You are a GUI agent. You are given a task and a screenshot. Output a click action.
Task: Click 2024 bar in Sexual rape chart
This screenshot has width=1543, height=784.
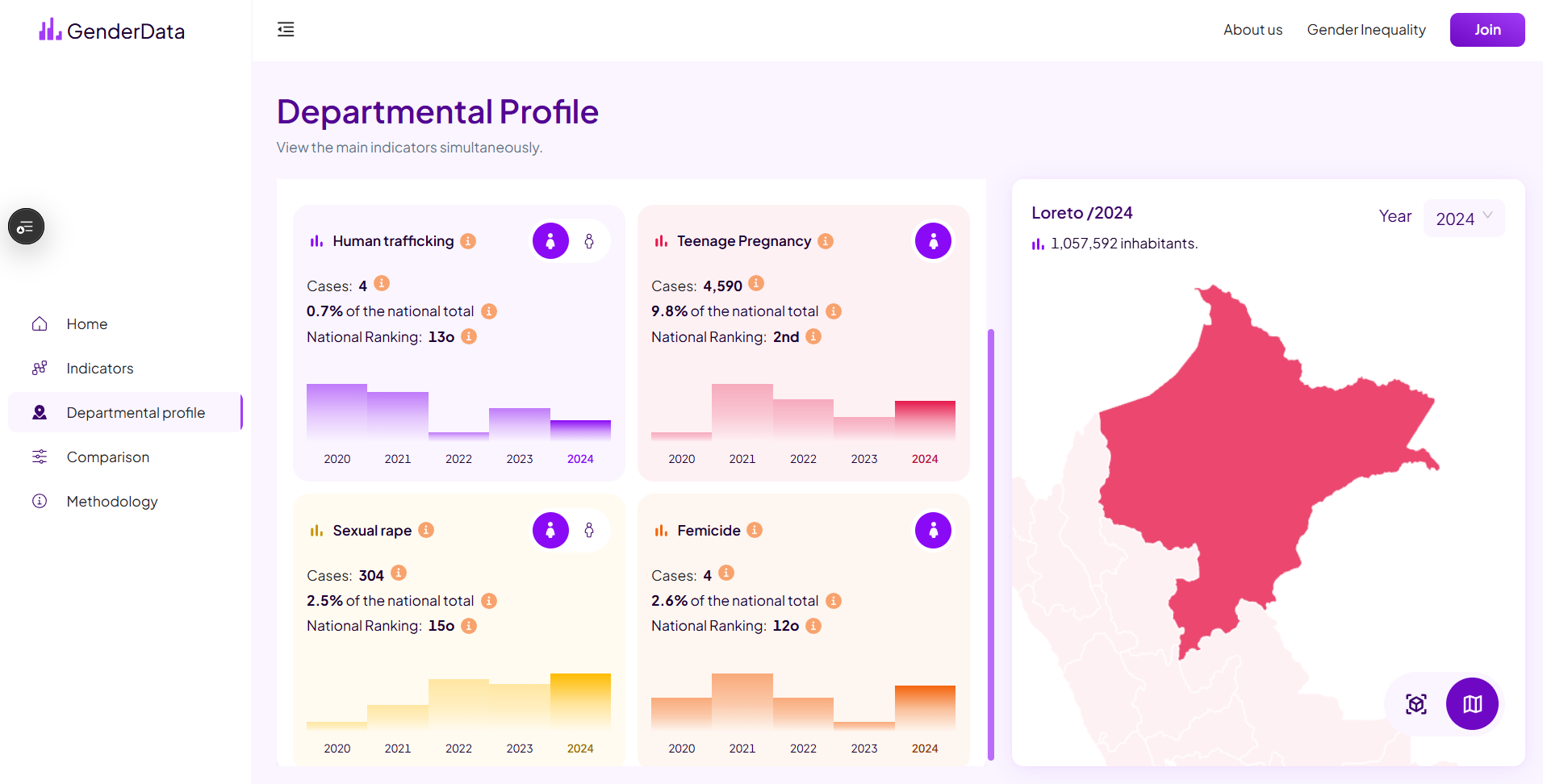point(580,702)
